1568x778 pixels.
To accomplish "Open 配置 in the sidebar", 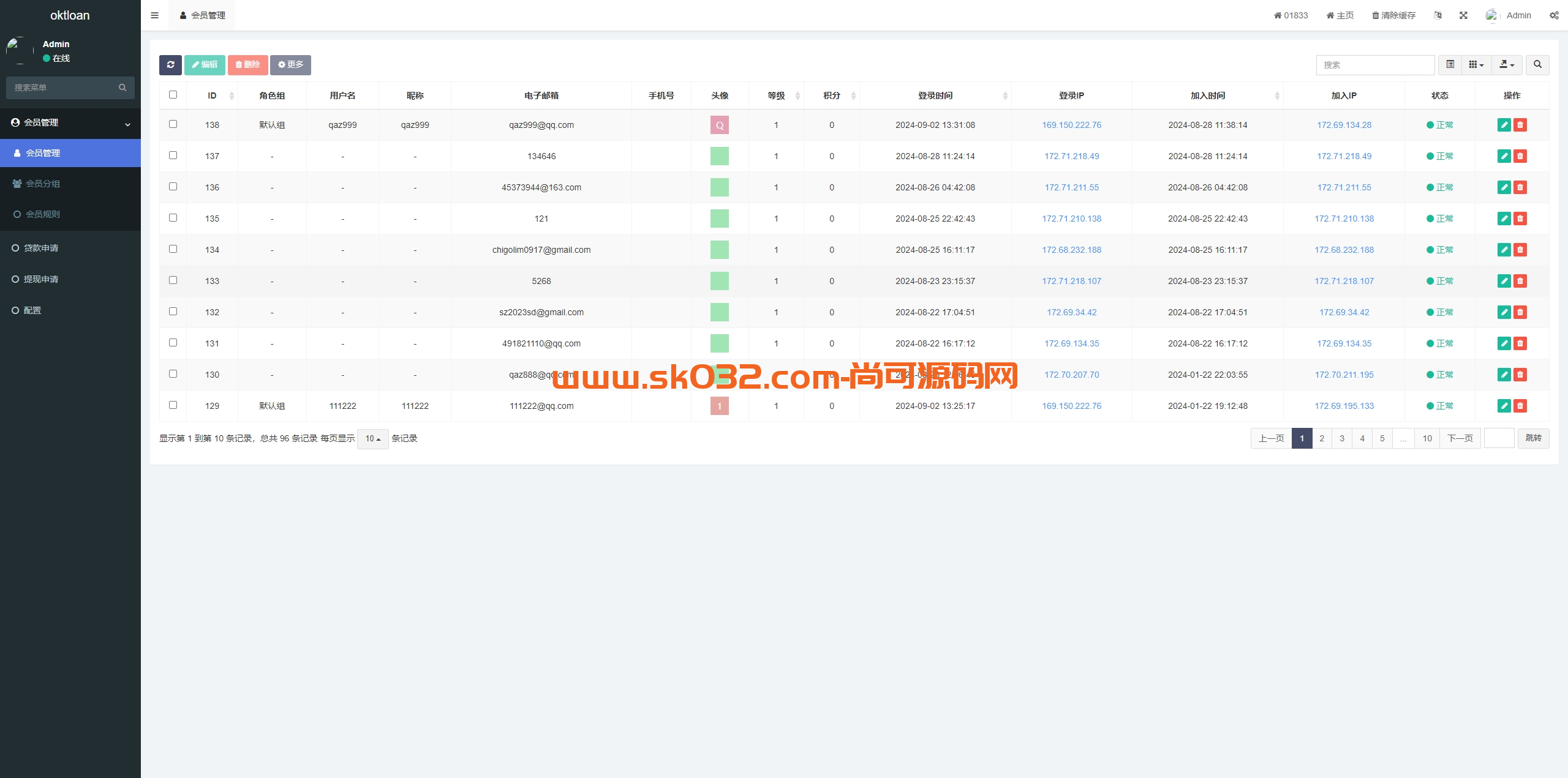I will click(x=70, y=310).
